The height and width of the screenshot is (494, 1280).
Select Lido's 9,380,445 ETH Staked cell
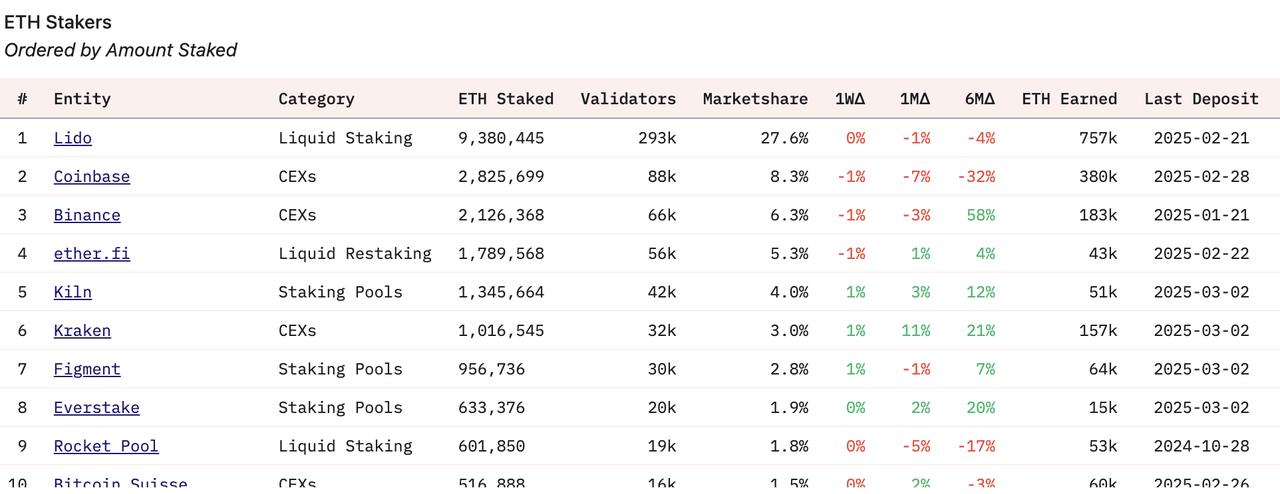(501, 138)
